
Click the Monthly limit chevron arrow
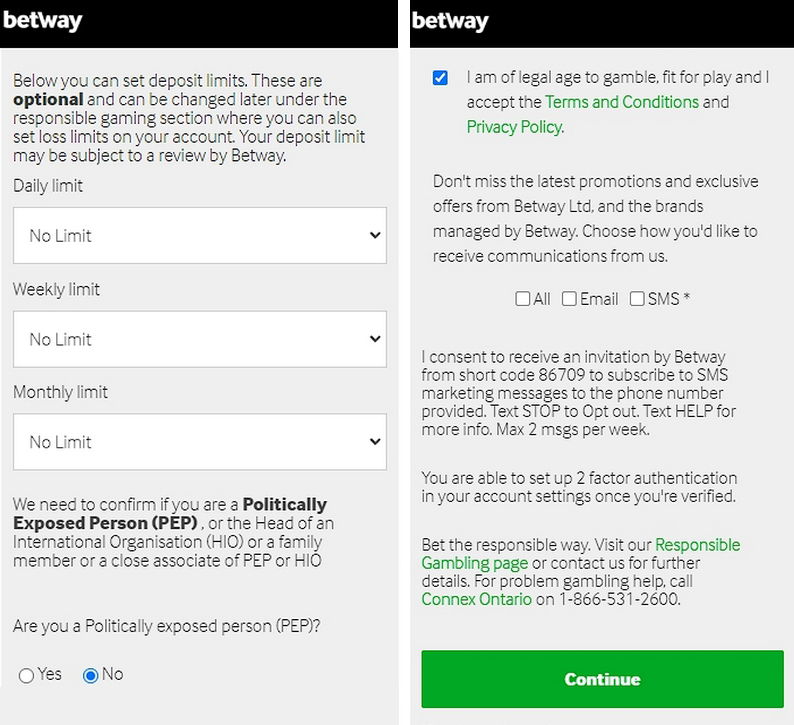pos(375,442)
